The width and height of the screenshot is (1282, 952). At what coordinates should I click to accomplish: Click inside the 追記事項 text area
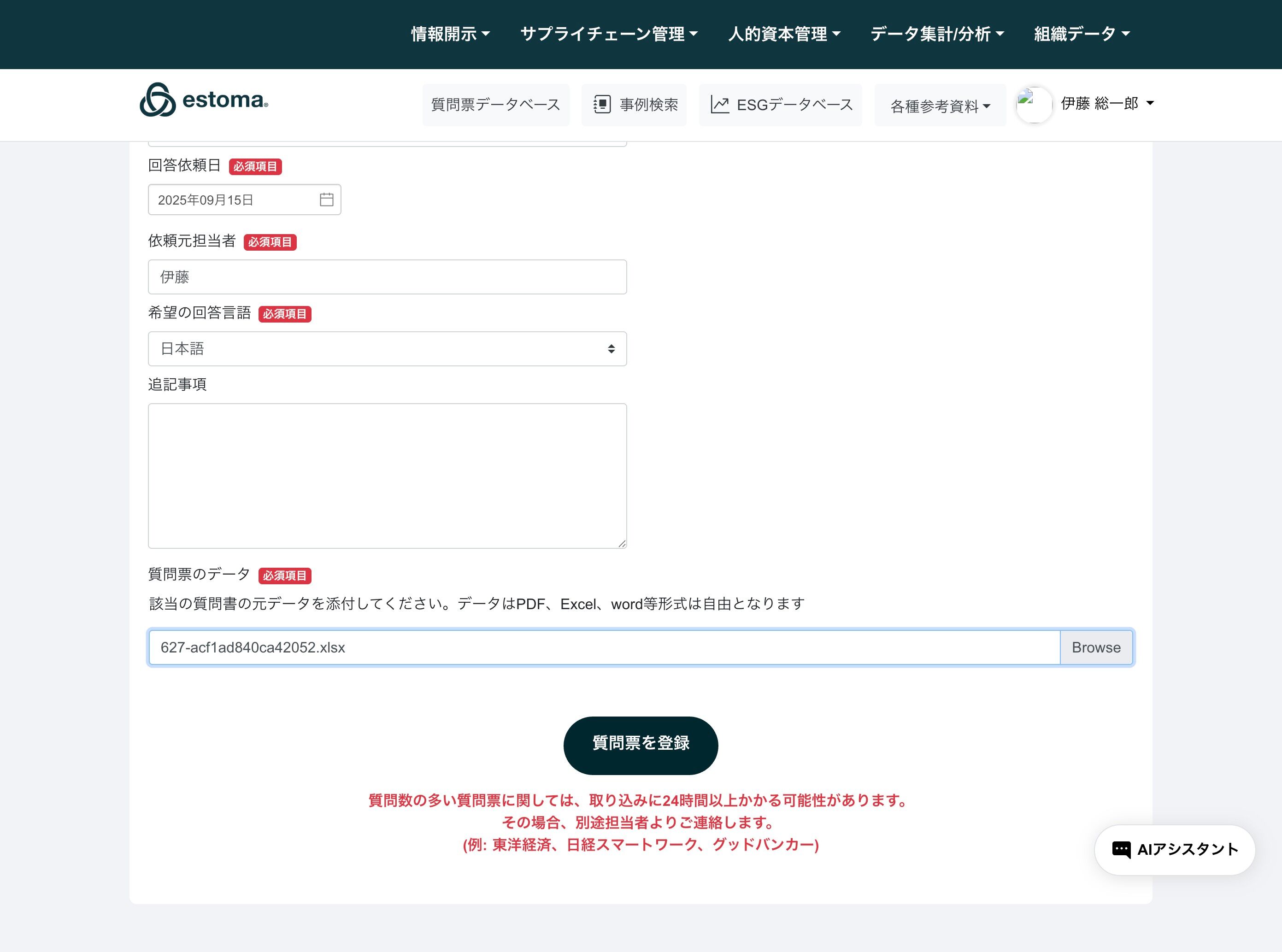[x=387, y=476]
